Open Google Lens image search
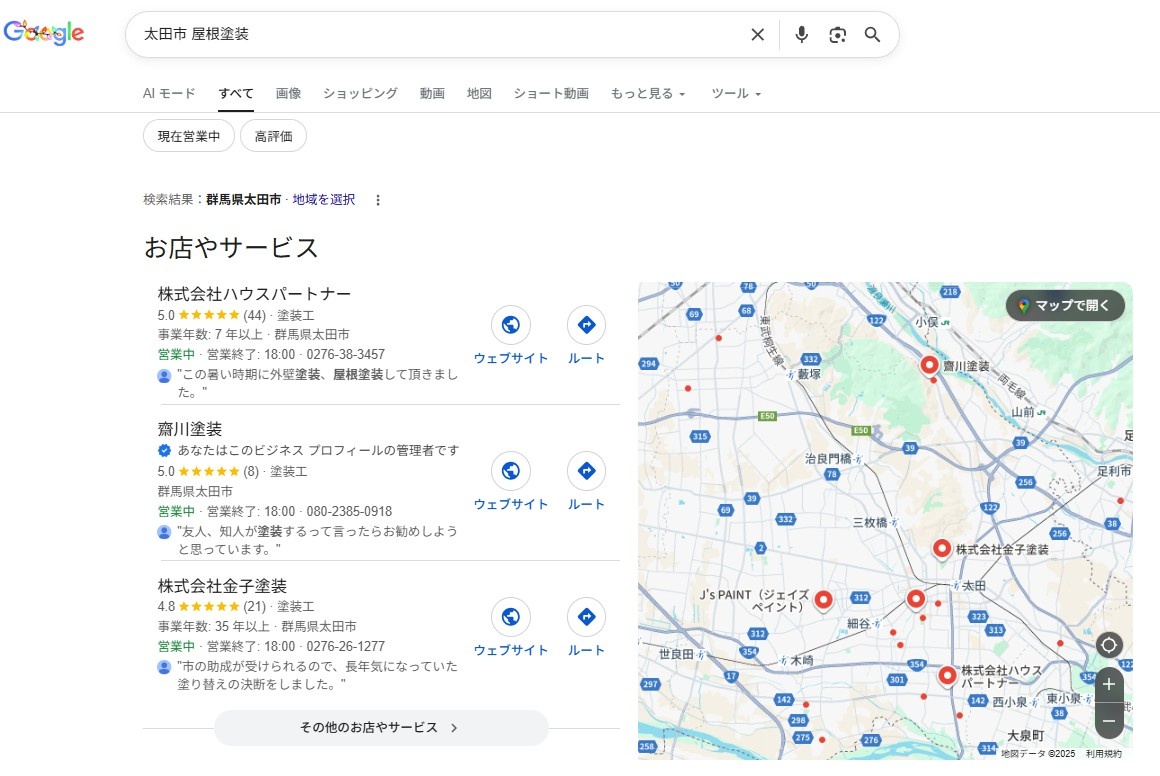The height and width of the screenshot is (776, 1160). coord(837,35)
